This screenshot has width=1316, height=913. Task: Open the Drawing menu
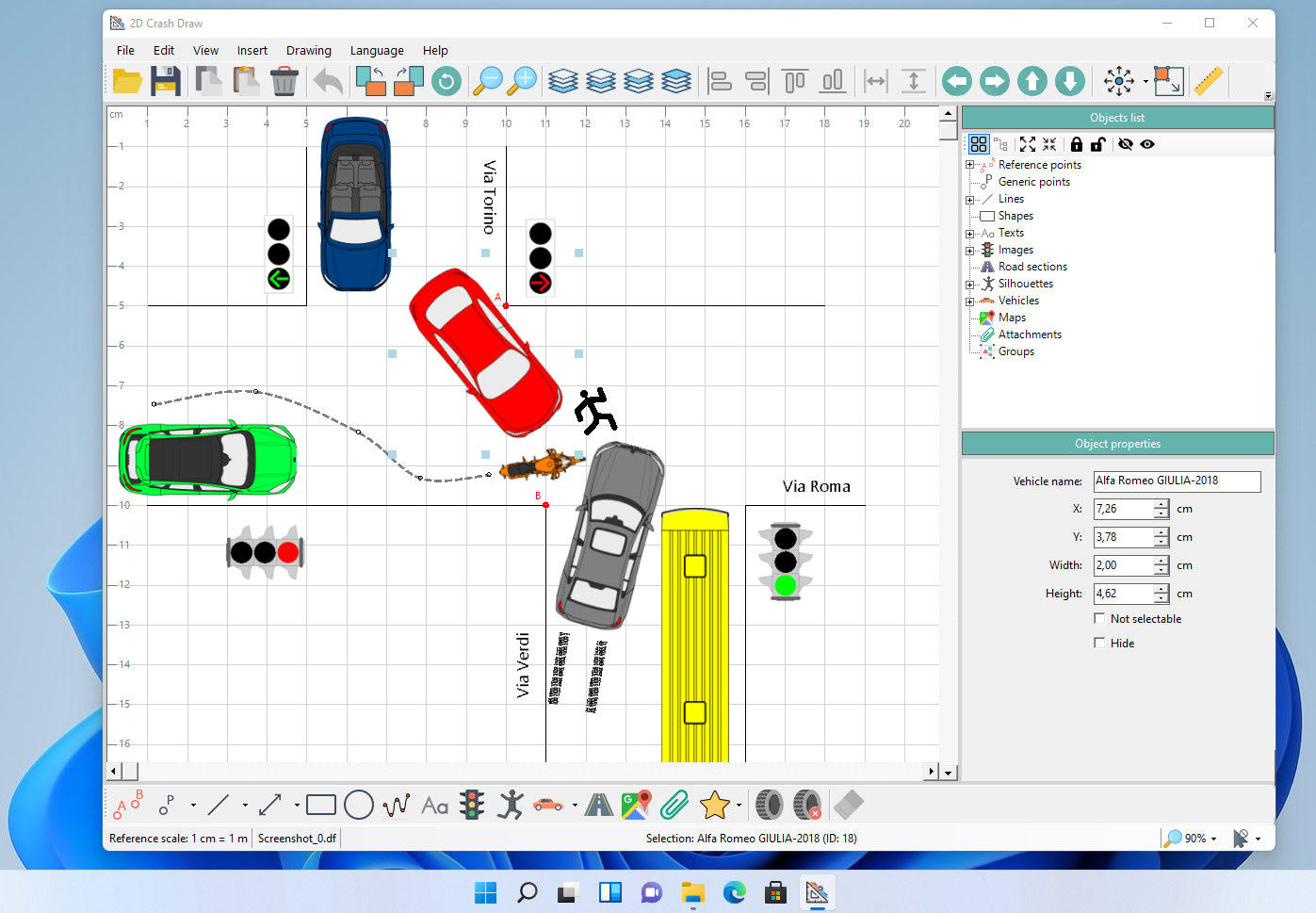click(308, 51)
